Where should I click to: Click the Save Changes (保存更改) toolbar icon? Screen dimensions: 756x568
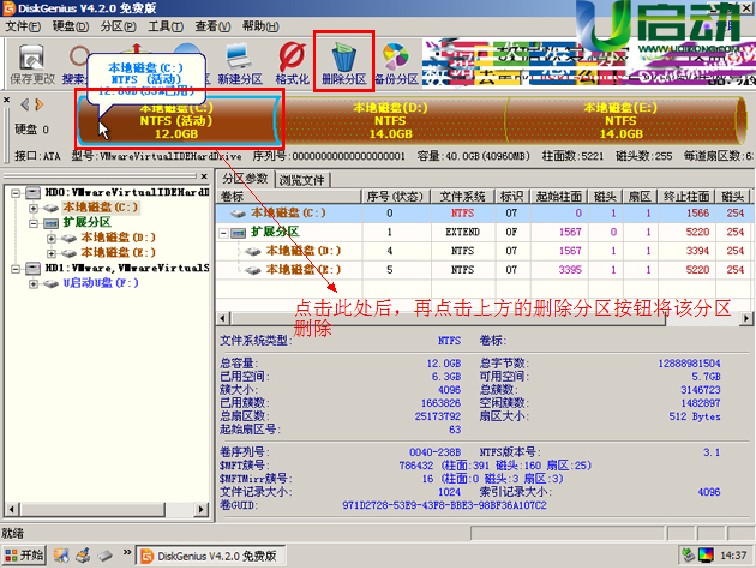[32, 64]
